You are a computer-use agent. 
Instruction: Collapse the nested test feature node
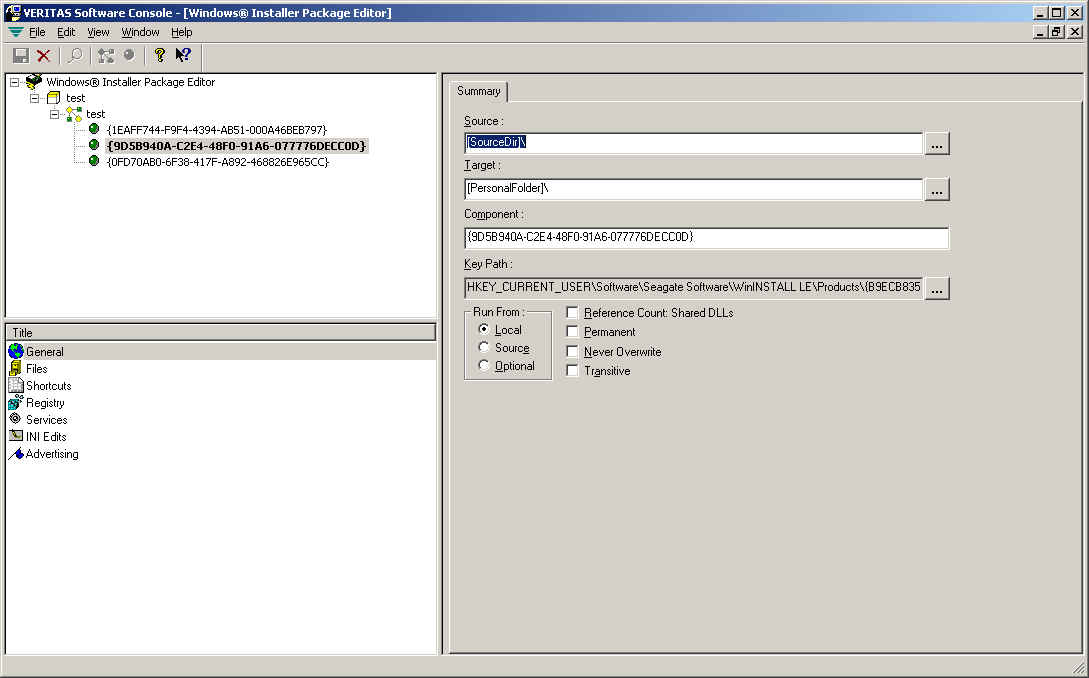point(55,114)
